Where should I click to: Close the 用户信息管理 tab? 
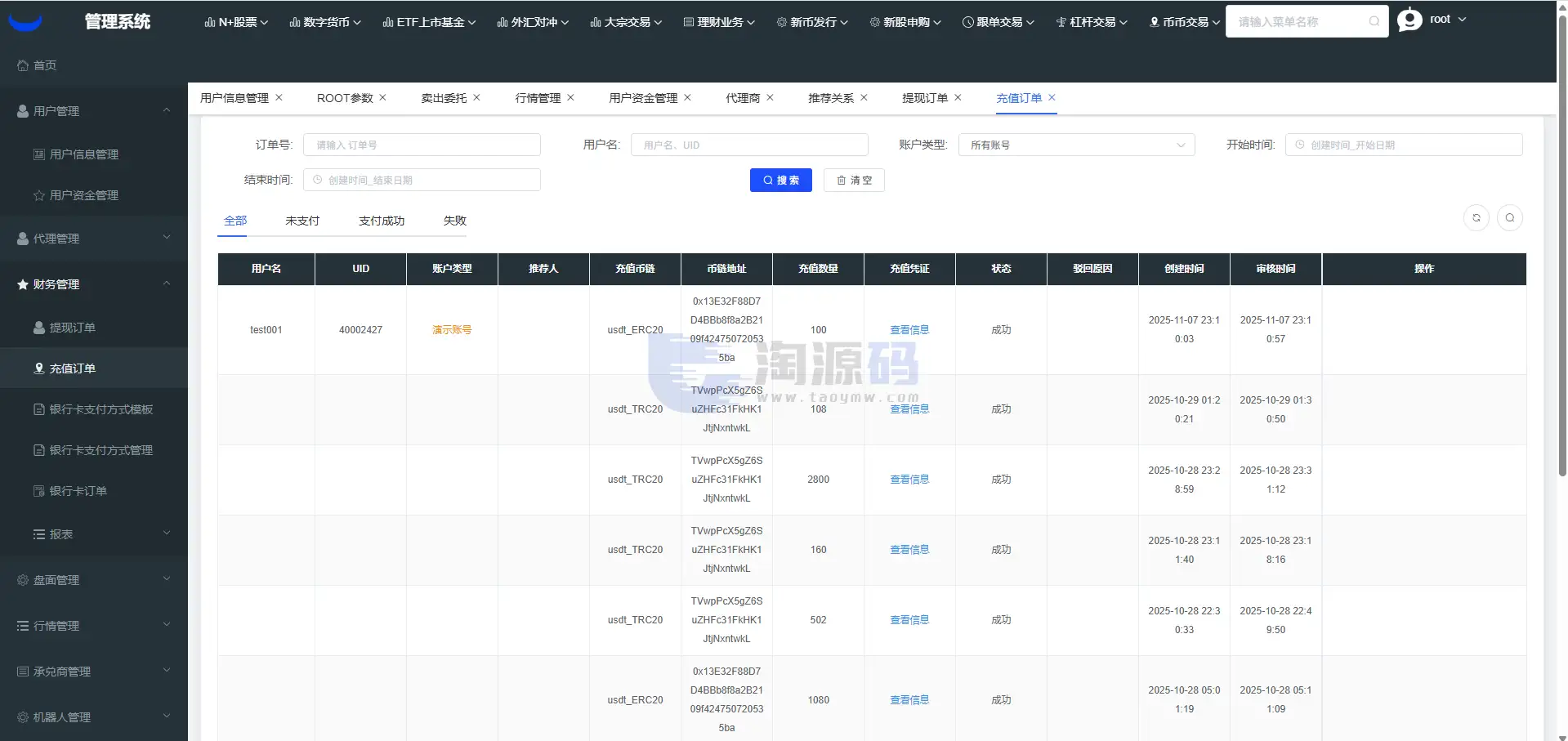[x=279, y=97]
